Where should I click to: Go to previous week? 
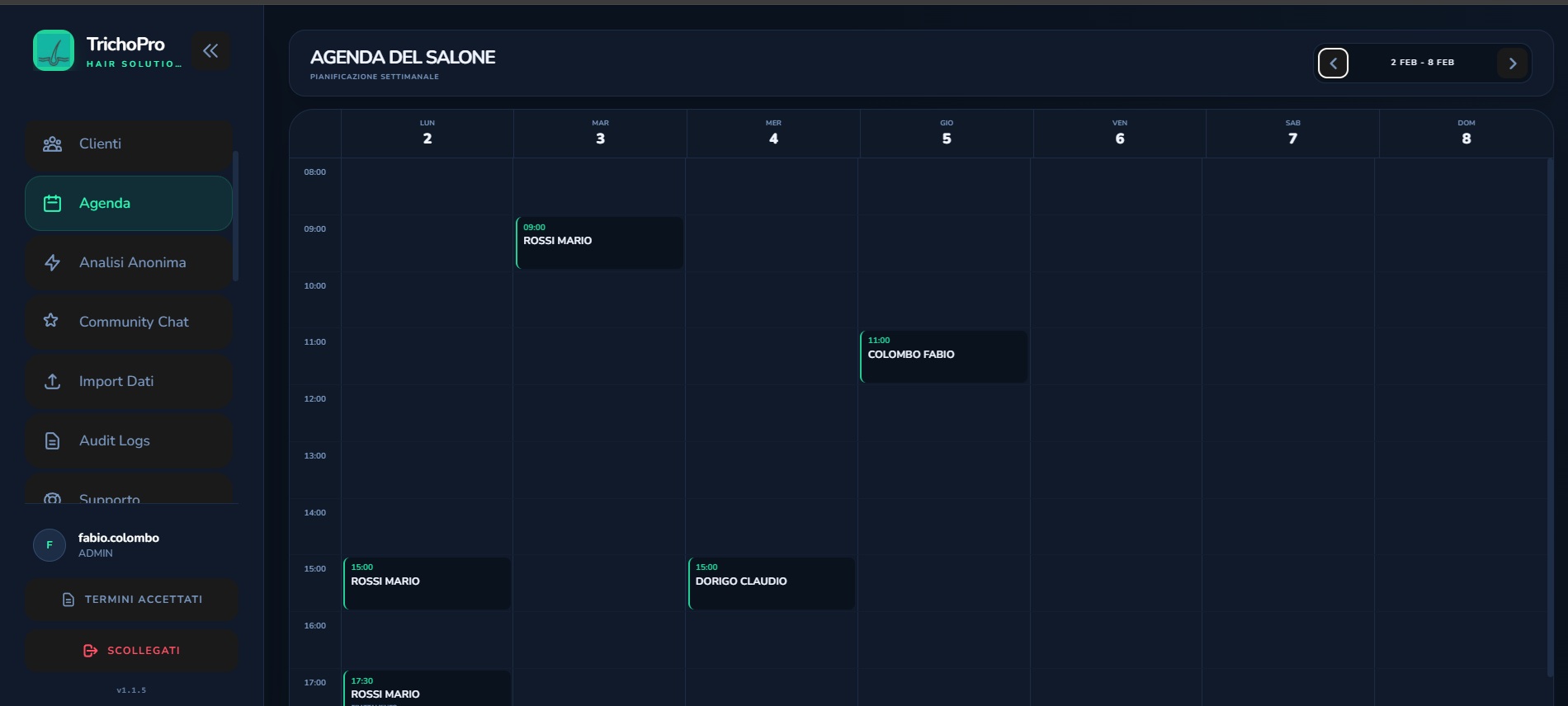(1333, 63)
